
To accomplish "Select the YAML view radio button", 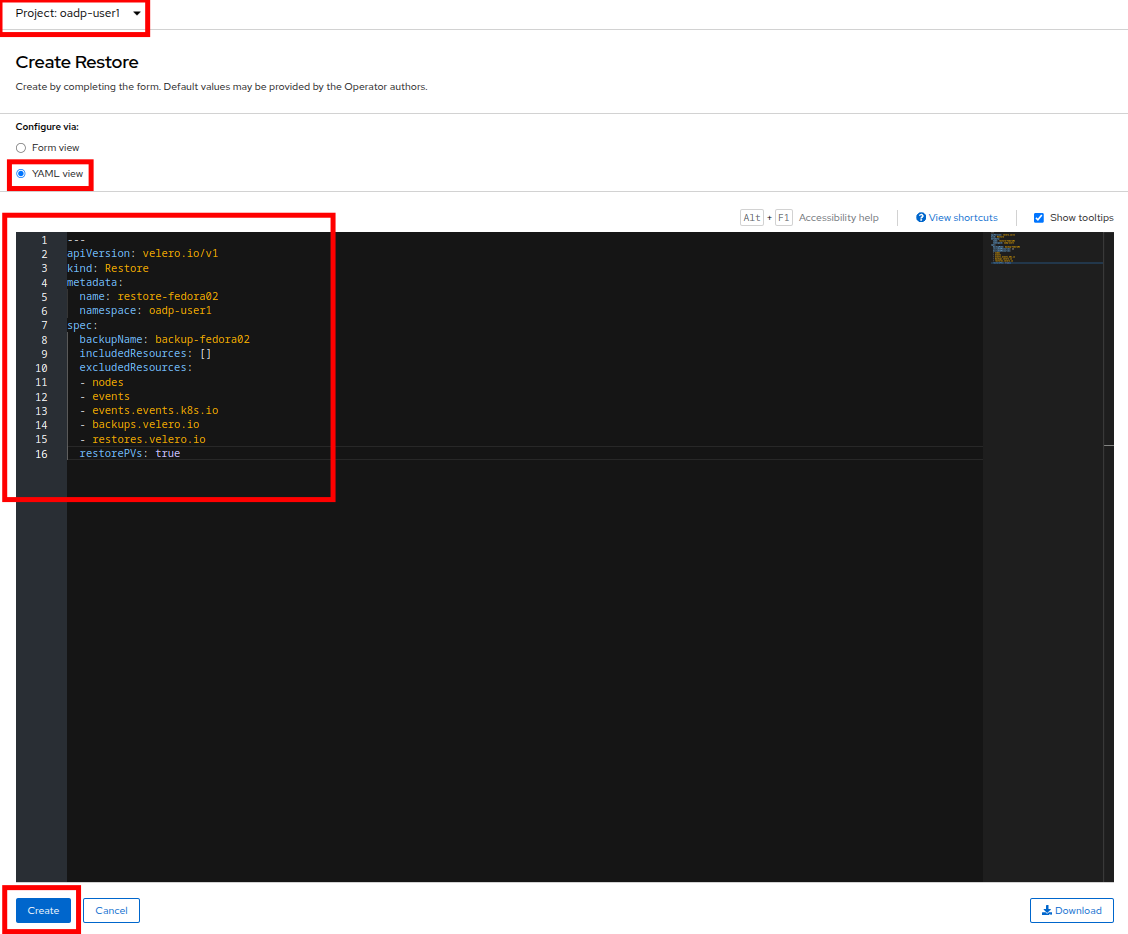I will [21, 174].
